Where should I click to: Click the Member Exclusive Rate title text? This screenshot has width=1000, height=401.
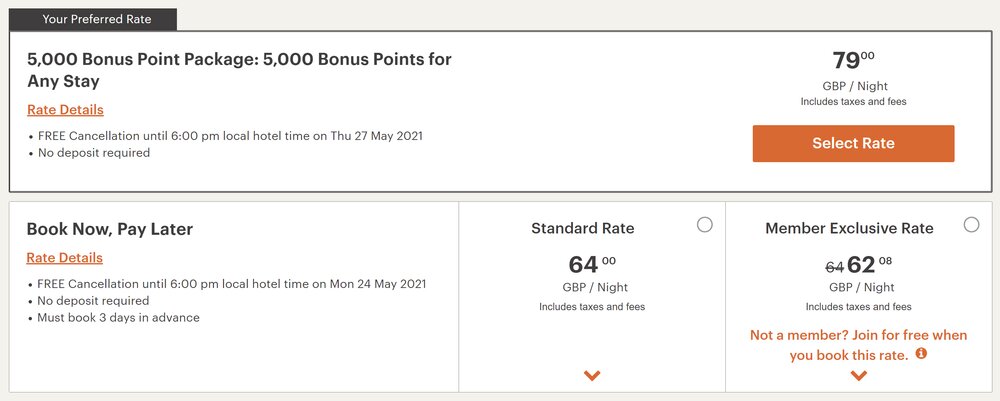tap(849, 228)
